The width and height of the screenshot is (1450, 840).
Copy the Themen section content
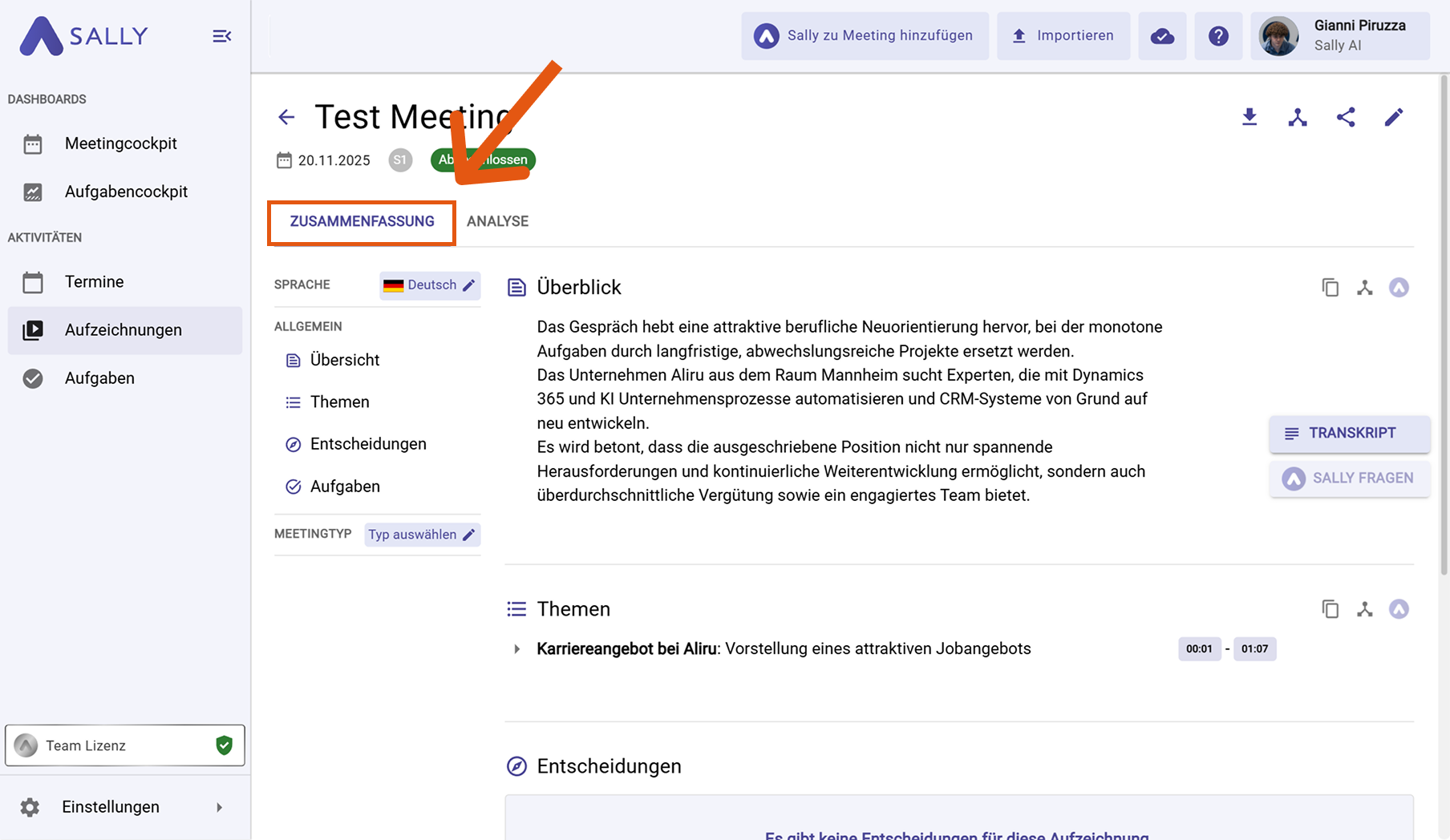(1330, 609)
